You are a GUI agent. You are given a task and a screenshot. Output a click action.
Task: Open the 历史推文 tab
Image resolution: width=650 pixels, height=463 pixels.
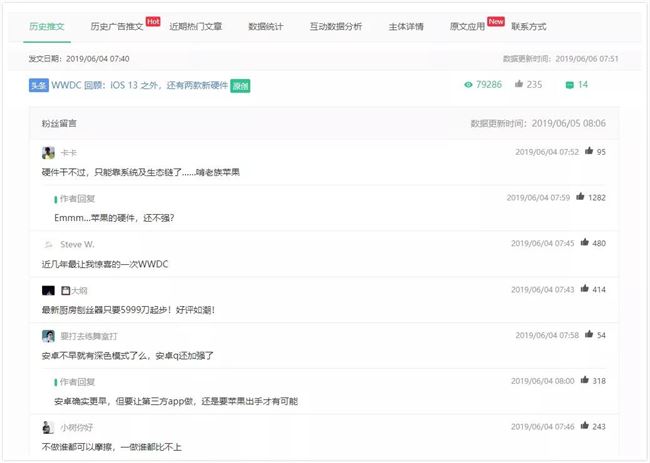pos(49,26)
